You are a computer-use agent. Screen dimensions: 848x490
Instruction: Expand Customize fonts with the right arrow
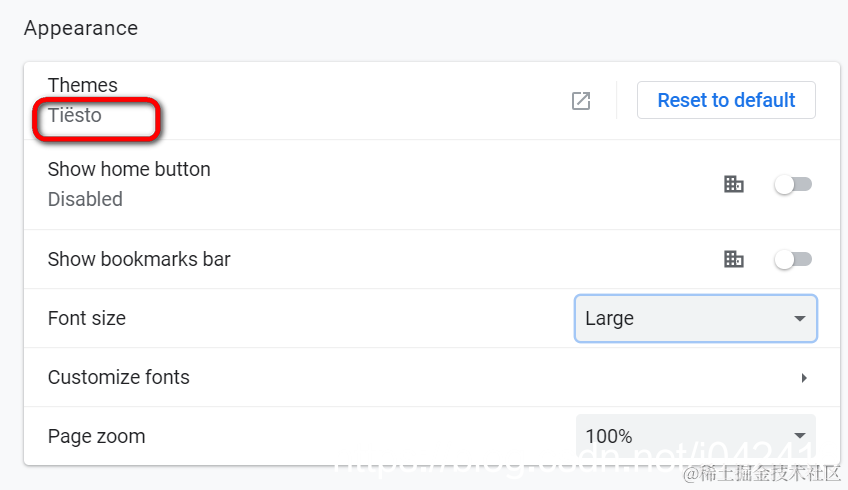coord(805,378)
